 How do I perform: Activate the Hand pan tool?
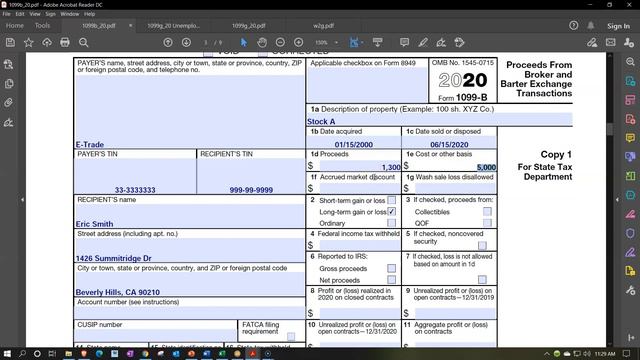pyautogui.click(x=262, y=42)
